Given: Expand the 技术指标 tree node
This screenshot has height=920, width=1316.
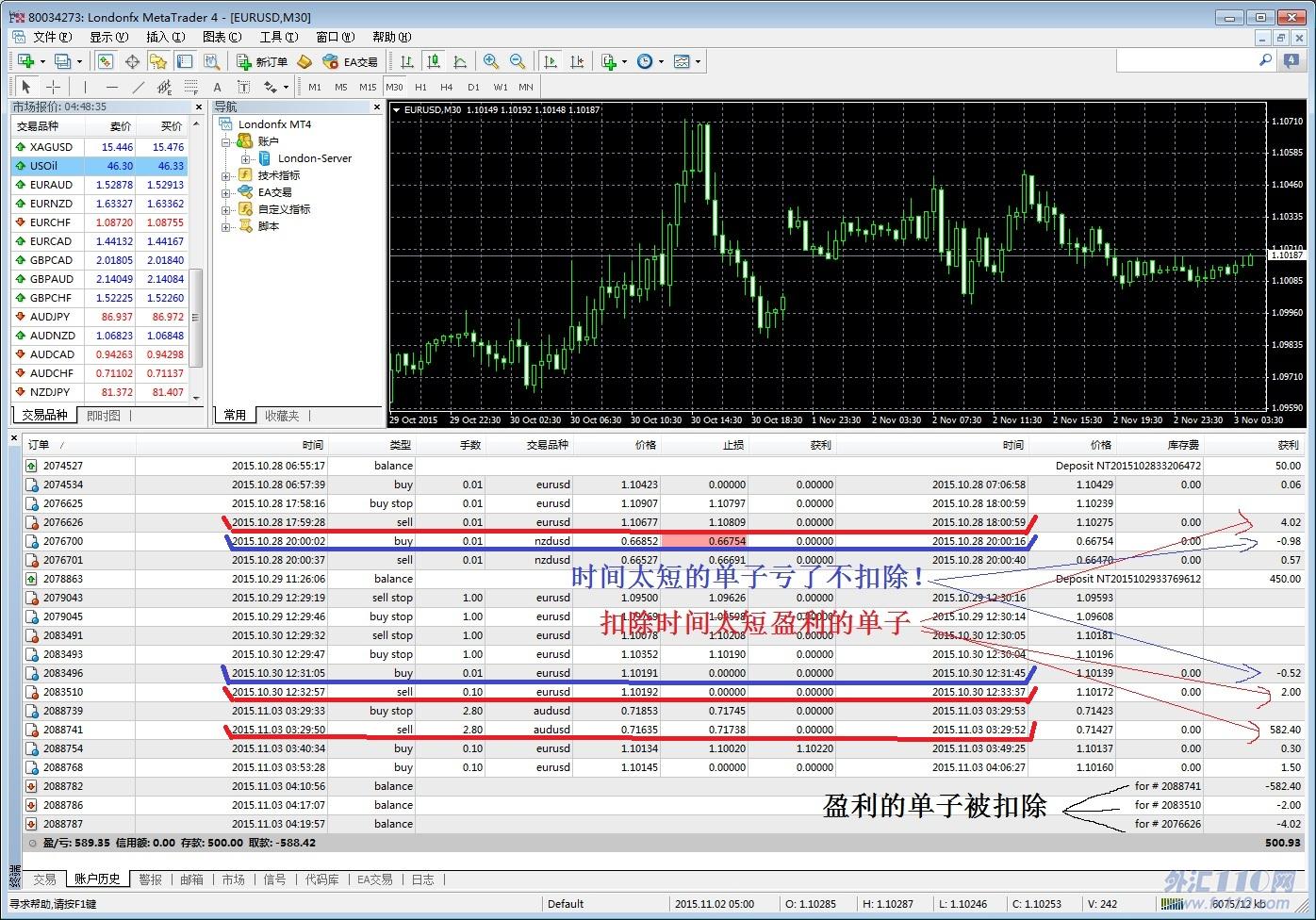Looking at the screenshot, I should click(x=226, y=175).
